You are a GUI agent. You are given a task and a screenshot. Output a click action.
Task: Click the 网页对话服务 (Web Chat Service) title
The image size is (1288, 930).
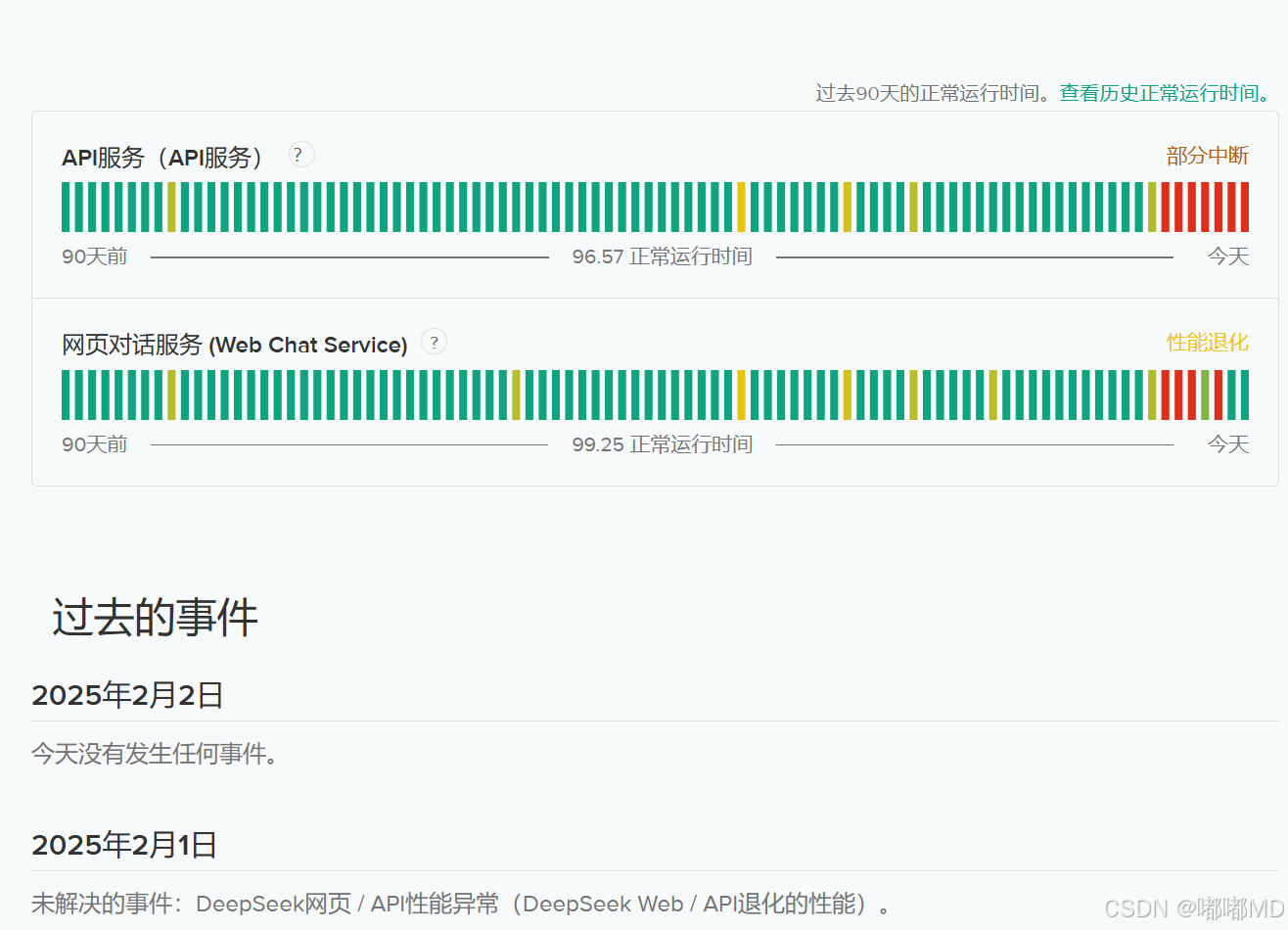[235, 345]
